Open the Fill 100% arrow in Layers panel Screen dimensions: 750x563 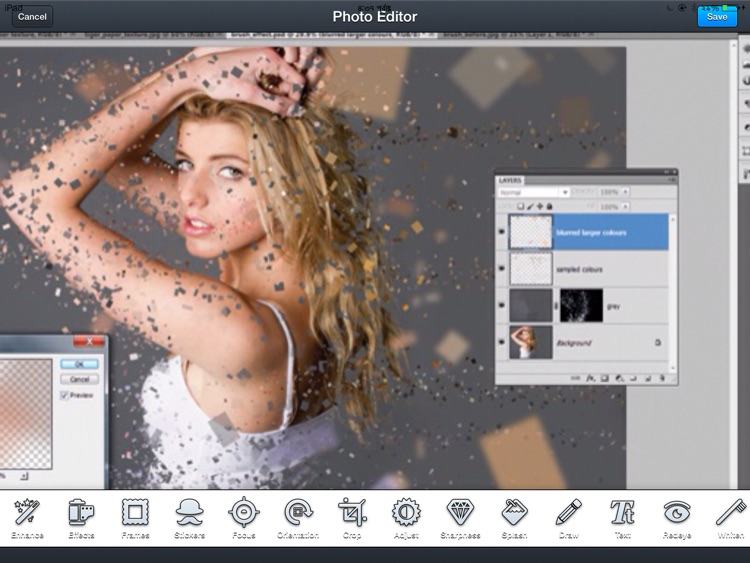(x=625, y=207)
